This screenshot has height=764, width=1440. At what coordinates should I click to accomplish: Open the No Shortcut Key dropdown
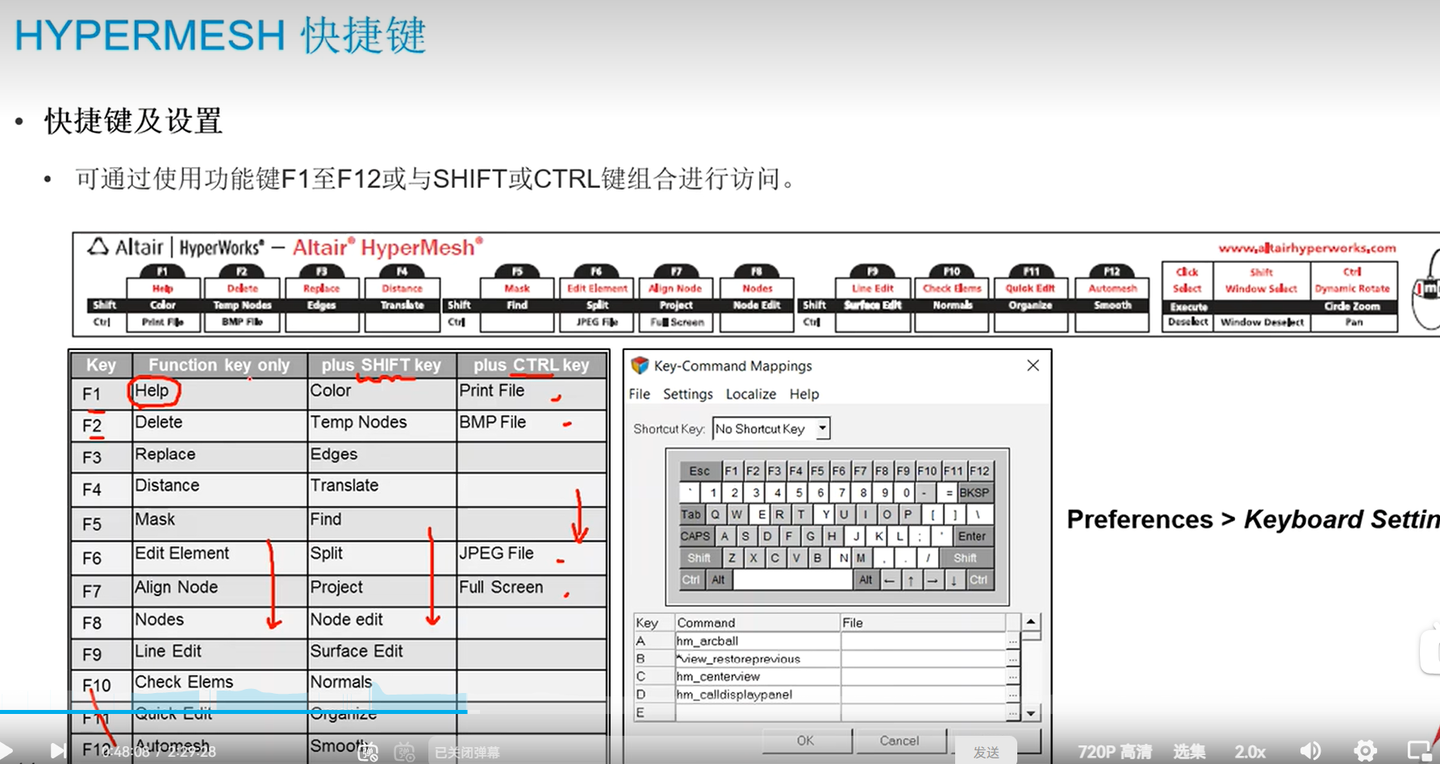tap(822, 428)
